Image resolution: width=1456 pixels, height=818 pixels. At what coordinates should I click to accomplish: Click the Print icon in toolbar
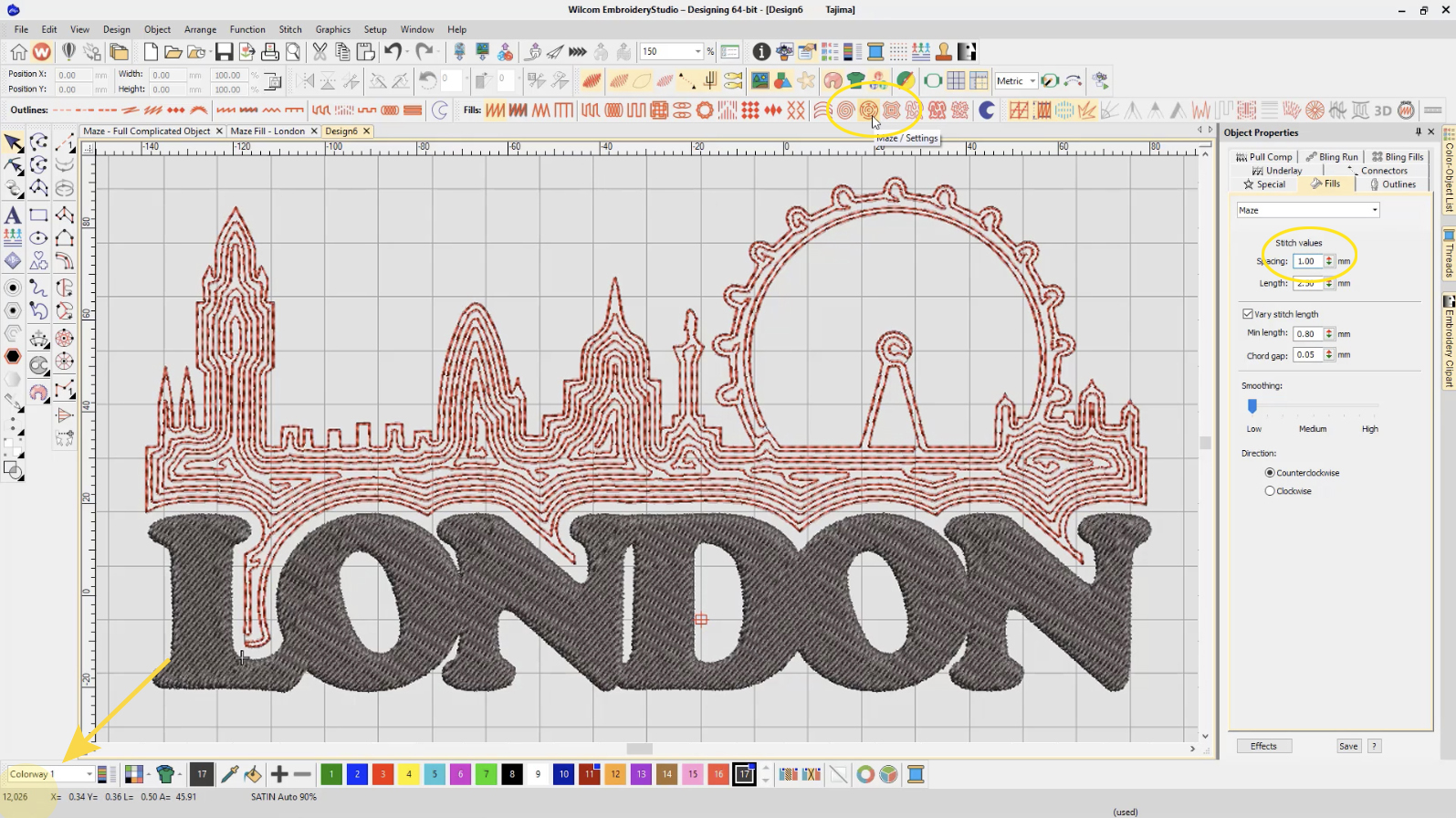click(270, 52)
